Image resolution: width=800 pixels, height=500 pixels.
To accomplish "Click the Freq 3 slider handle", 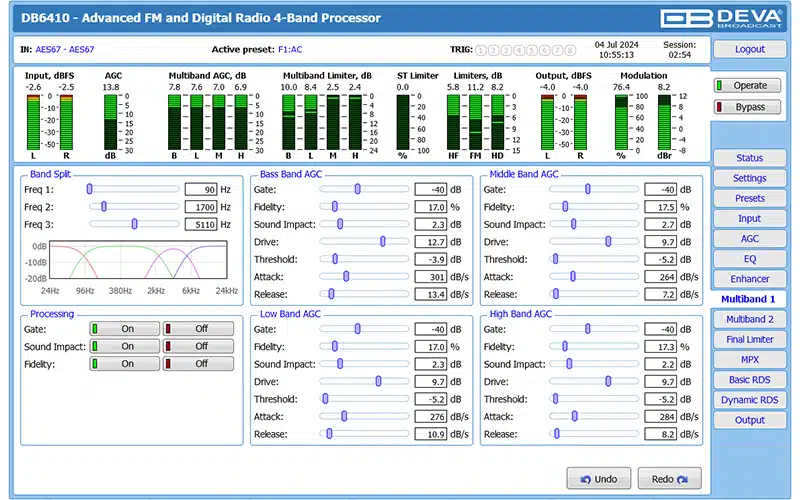I will pyautogui.click(x=135, y=224).
